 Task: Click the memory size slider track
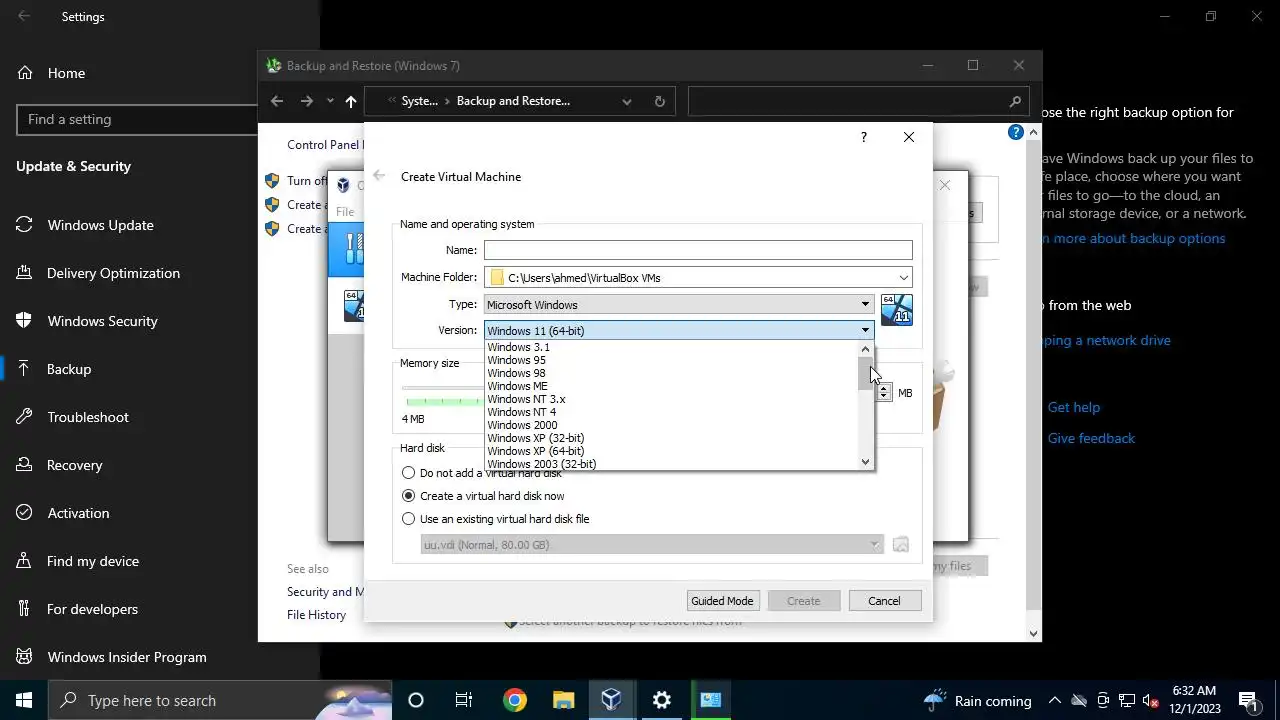click(442, 388)
